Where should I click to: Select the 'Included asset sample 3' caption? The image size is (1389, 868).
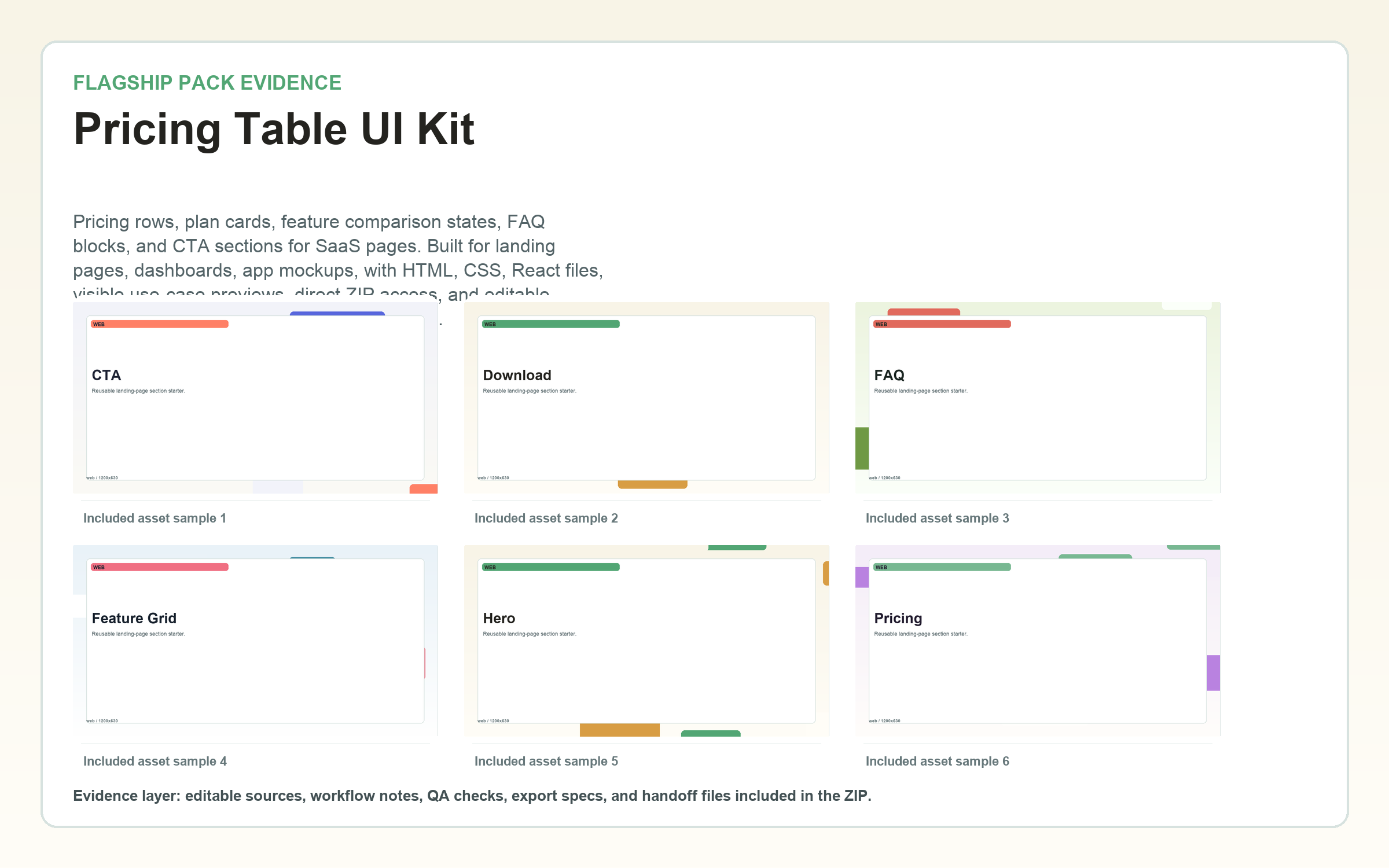[x=938, y=518]
